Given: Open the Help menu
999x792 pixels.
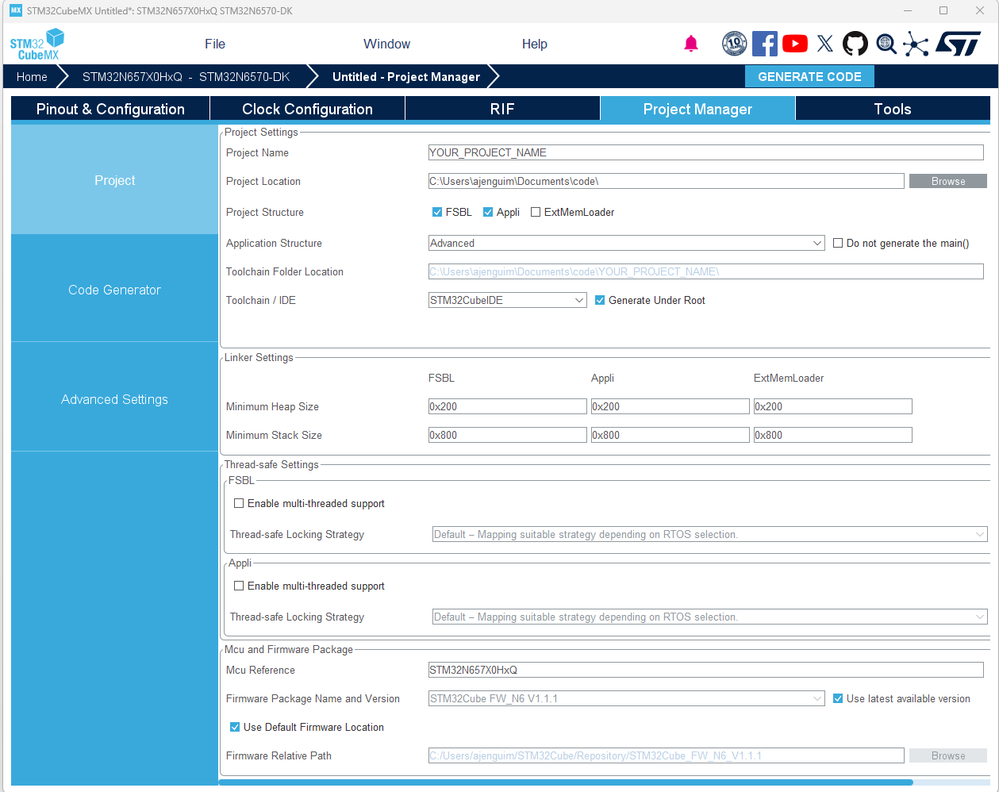Looking at the screenshot, I should (535, 44).
